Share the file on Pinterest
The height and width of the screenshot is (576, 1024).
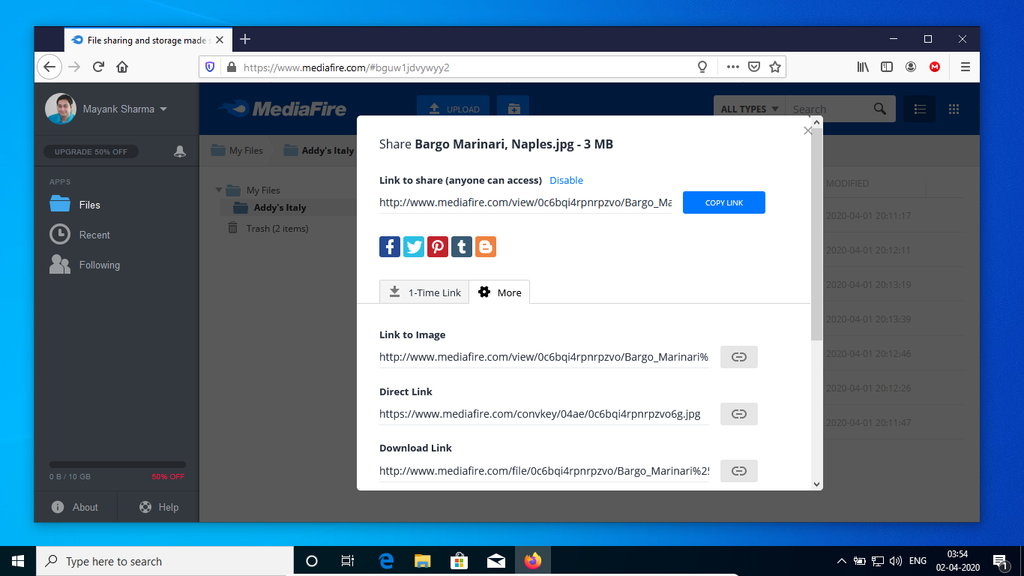click(437, 246)
